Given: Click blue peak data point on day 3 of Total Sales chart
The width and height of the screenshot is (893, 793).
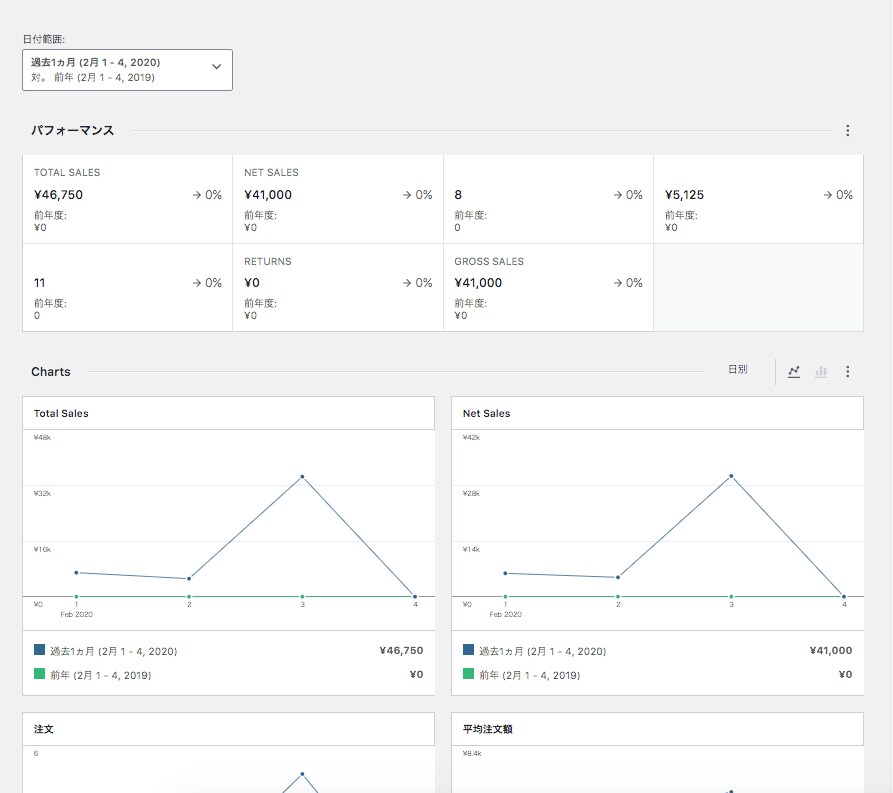Looking at the screenshot, I should point(302,477).
